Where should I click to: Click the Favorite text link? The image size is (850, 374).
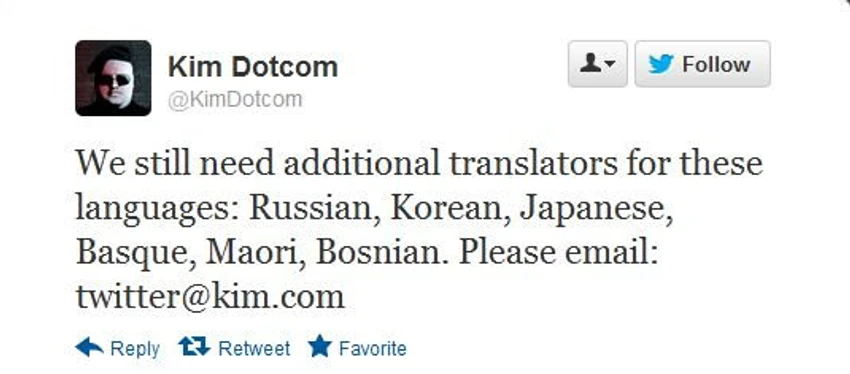(373, 348)
